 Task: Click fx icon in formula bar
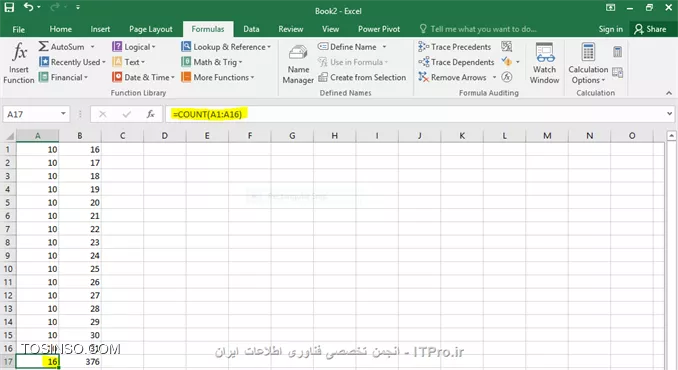(x=150, y=114)
